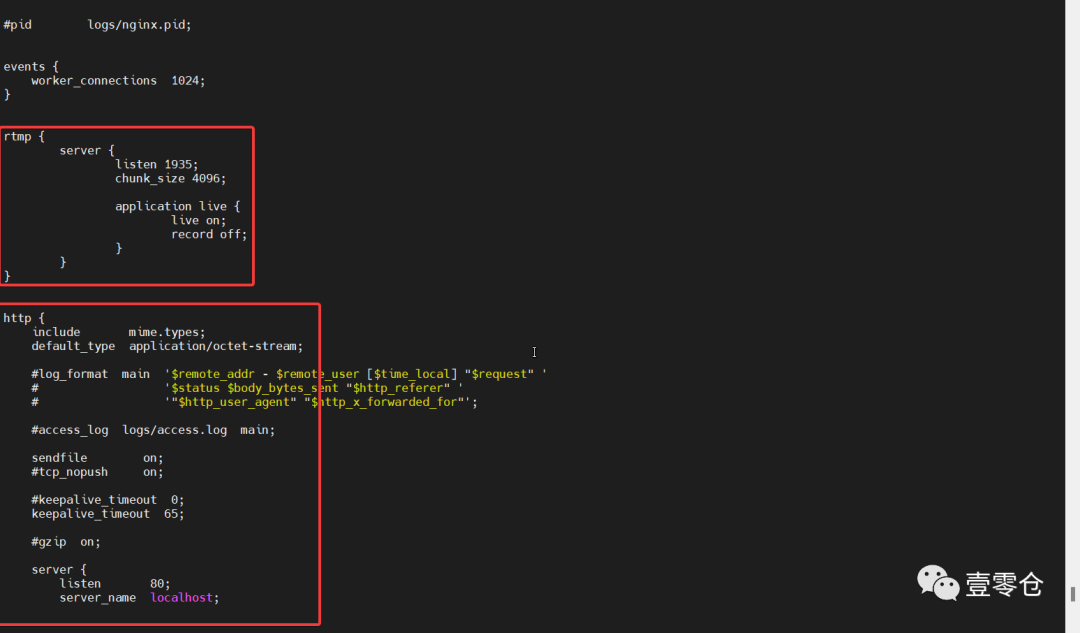Click the purple "localhost" server name value
Viewport: 1080px width, 633px height.
(x=184, y=598)
